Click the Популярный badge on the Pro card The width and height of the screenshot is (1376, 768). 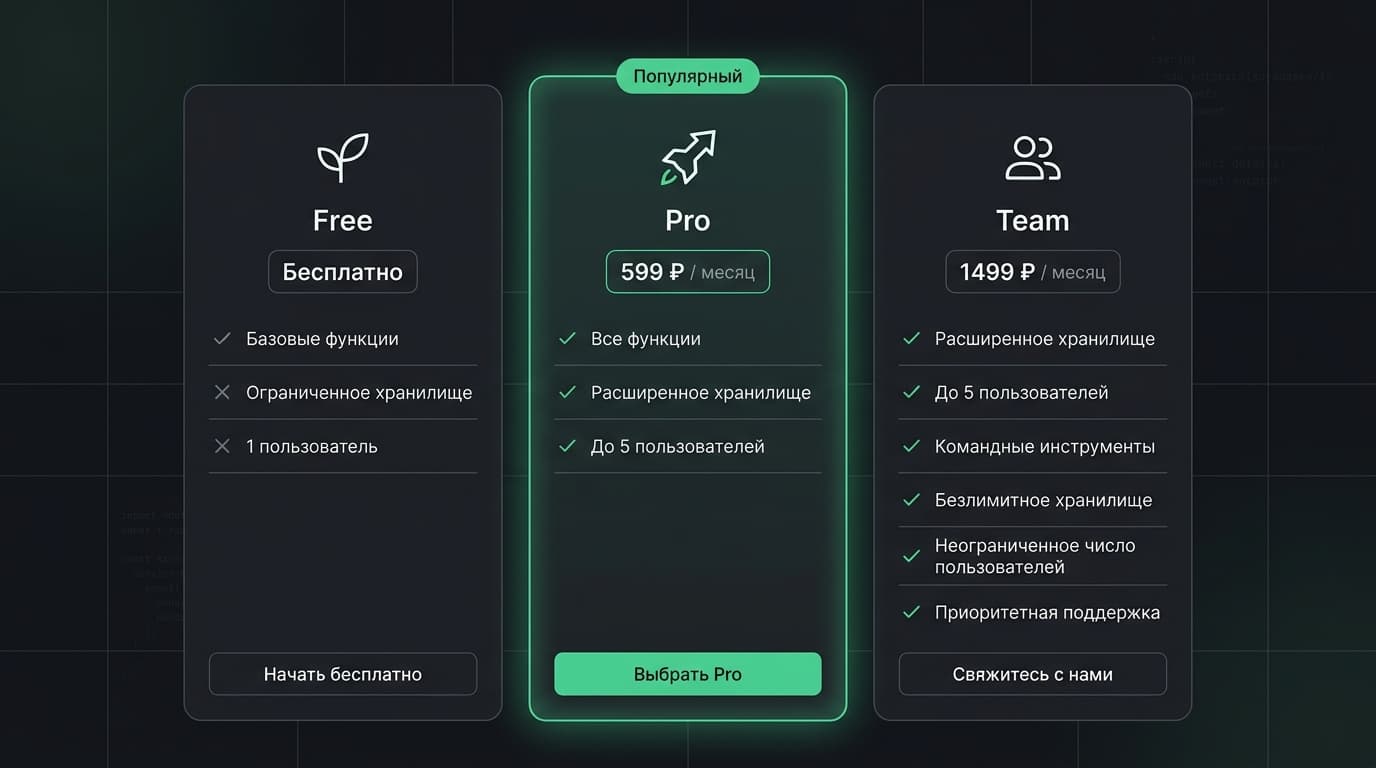pyautogui.click(x=688, y=76)
